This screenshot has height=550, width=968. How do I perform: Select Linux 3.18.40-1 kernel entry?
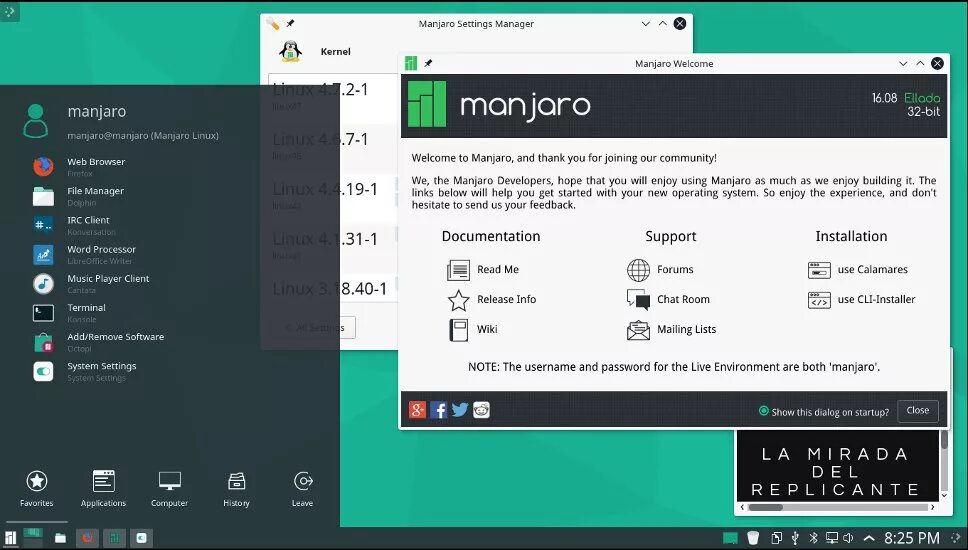coord(333,288)
